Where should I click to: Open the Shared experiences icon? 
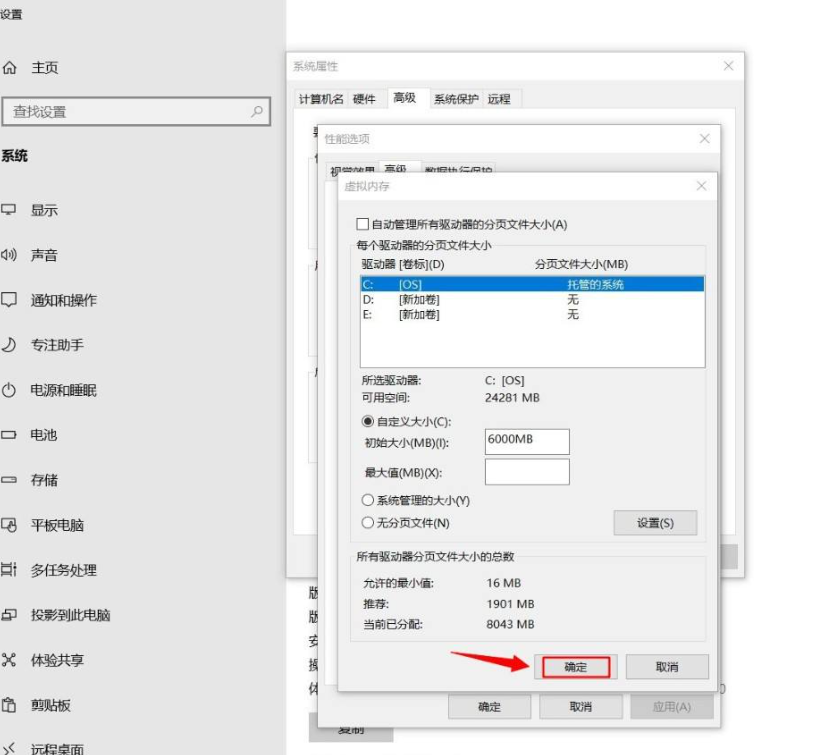click(x=9, y=660)
